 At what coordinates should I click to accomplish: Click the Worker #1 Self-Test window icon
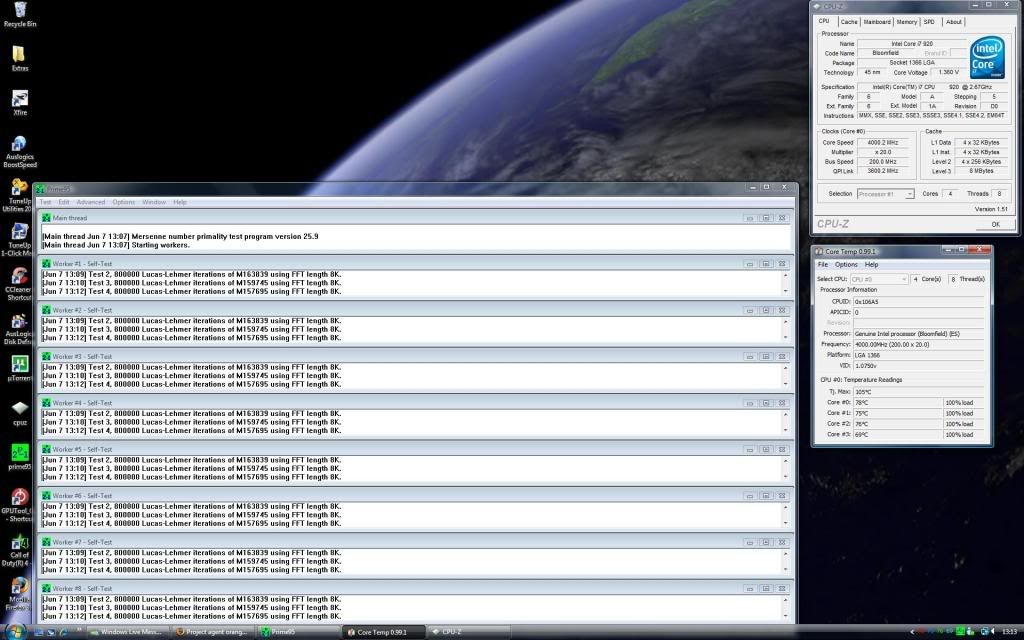point(46,264)
